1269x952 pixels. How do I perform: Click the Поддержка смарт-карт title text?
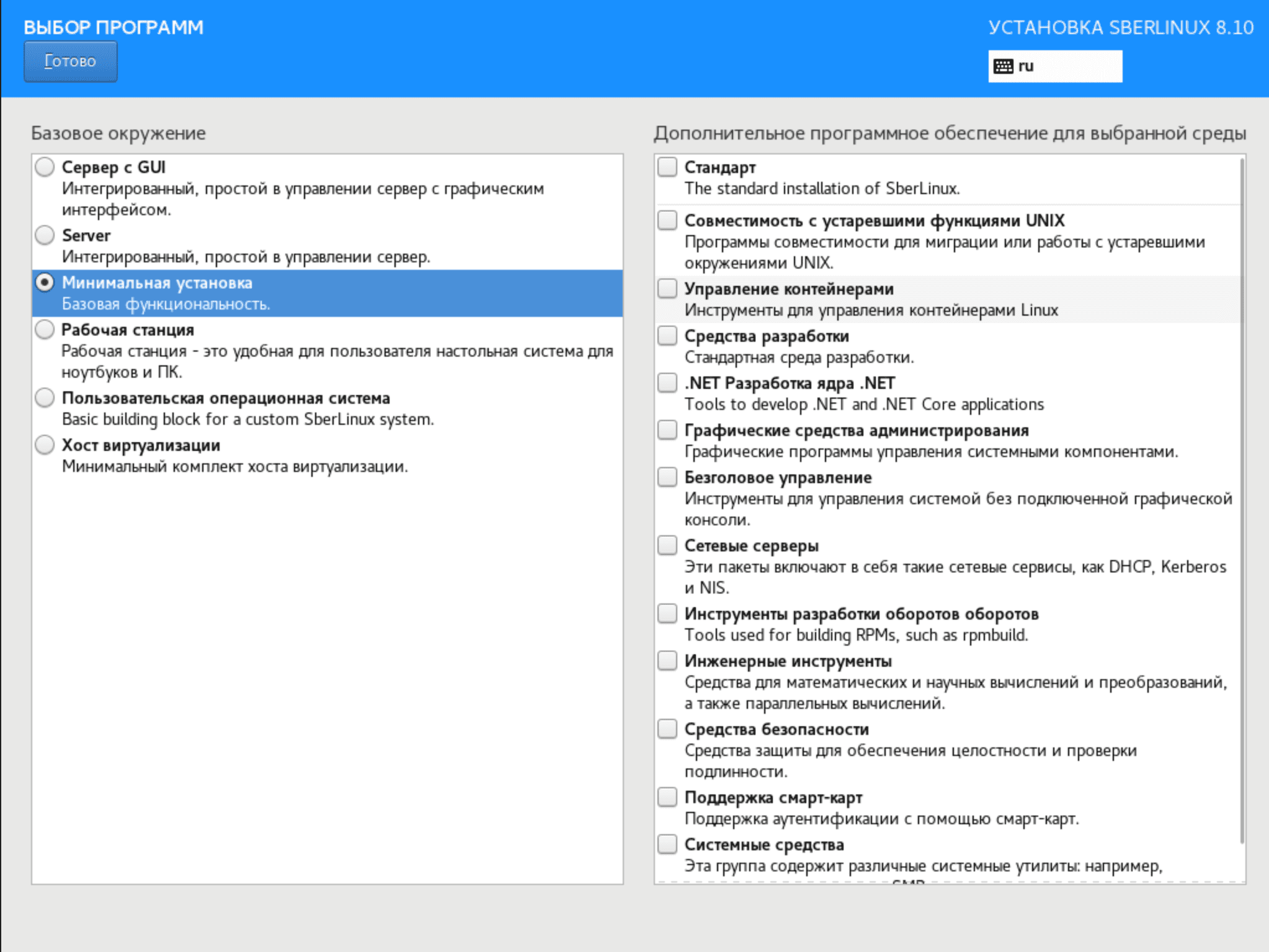tap(773, 798)
